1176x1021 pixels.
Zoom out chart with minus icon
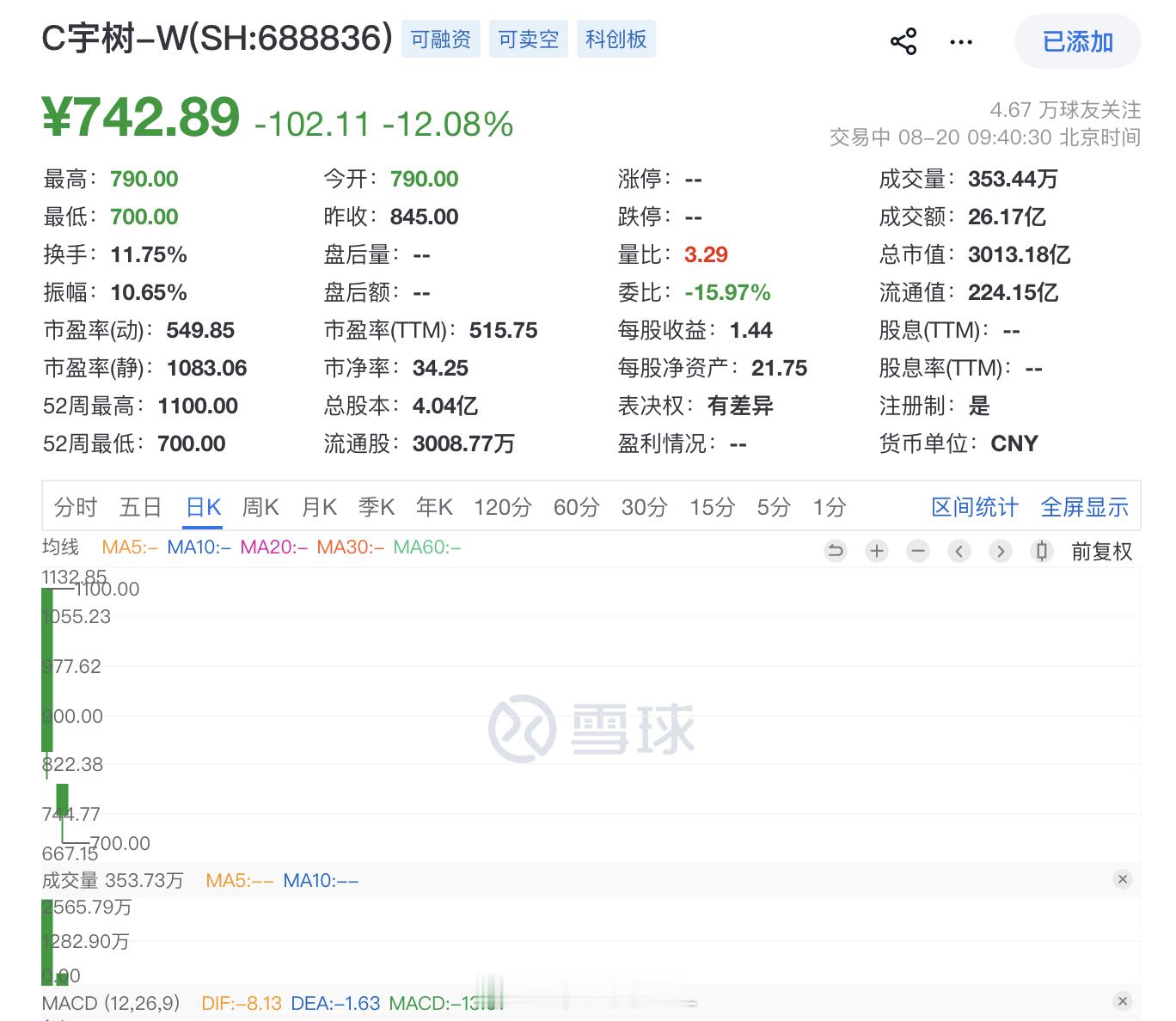point(918,551)
